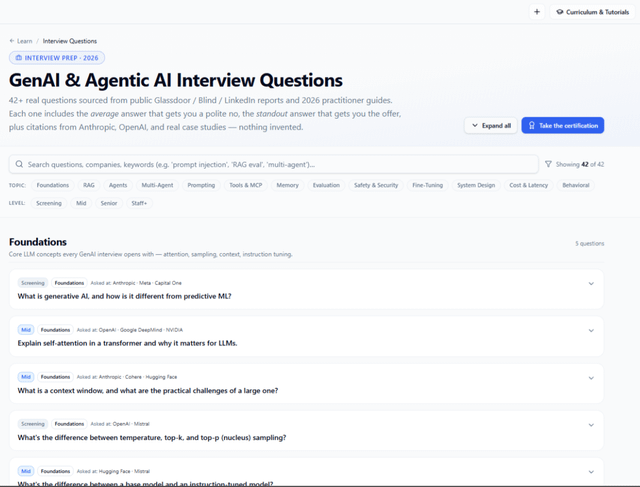Click the search magnifier icon

pos(19,164)
